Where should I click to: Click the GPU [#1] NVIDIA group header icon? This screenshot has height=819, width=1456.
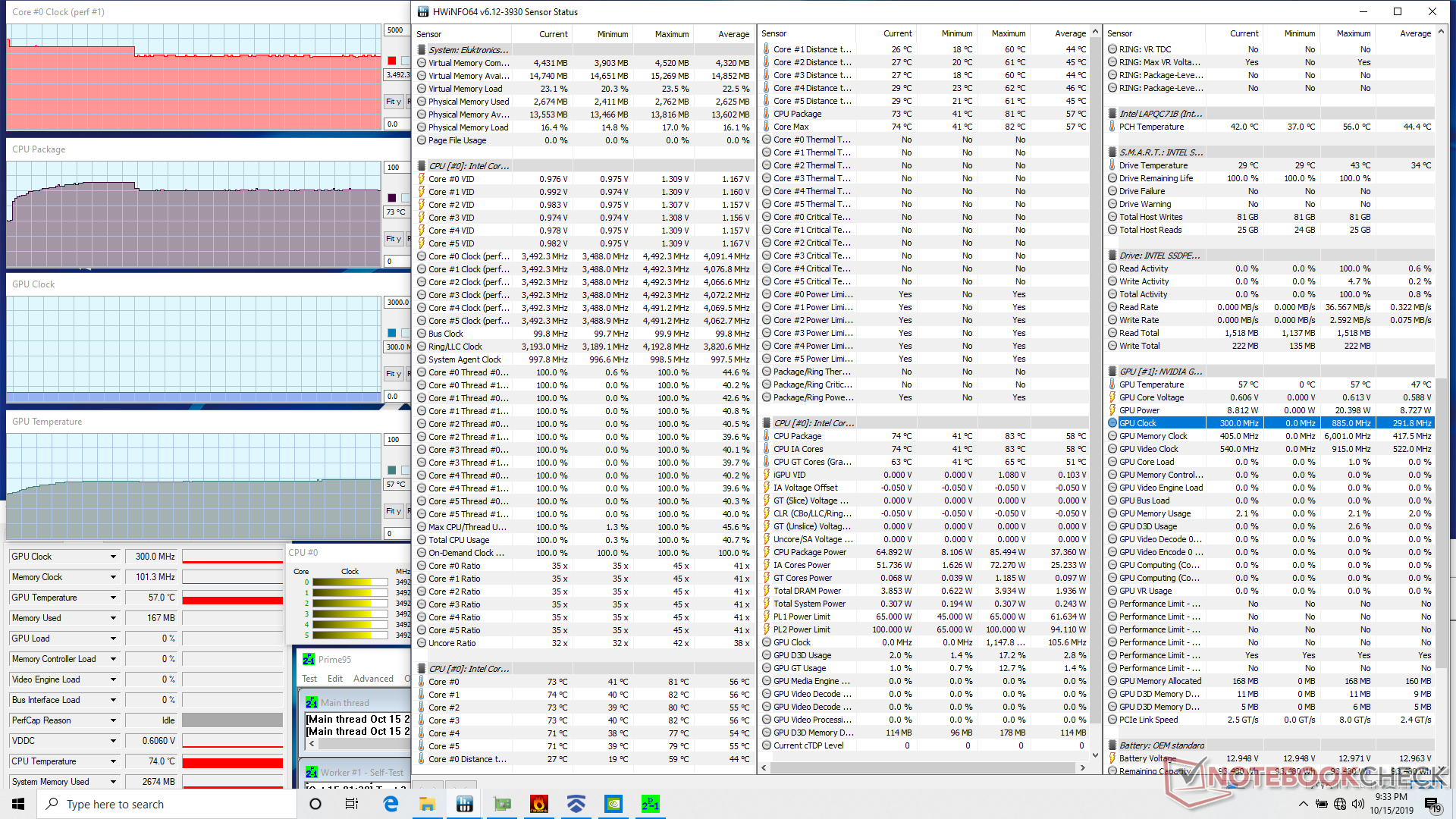tap(1112, 372)
